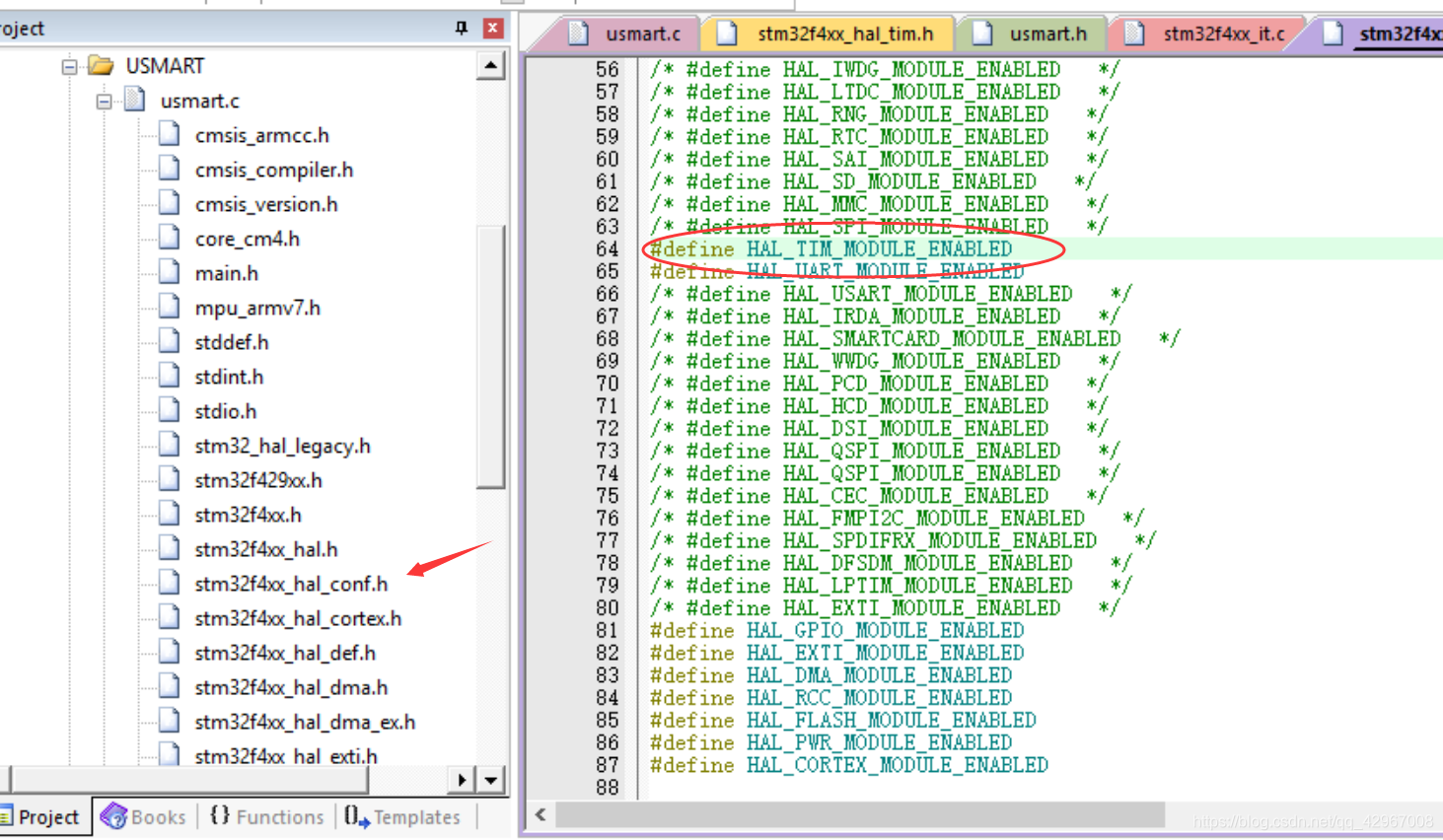
Task: Click the USMART folder icon
Action: [x=101, y=66]
